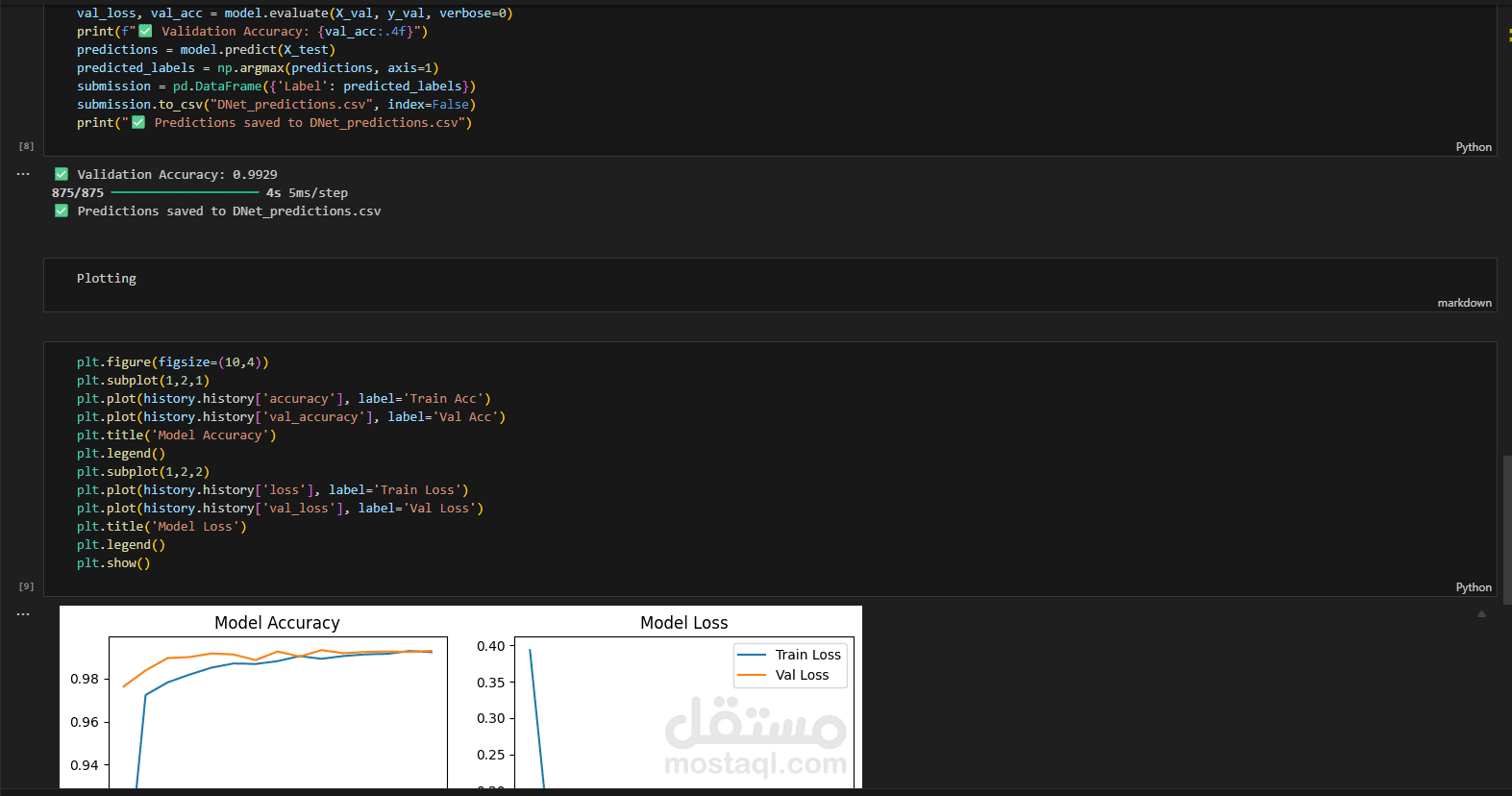Image resolution: width=1512 pixels, height=796 pixels.
Task: Place cursor on 'plt.subplot(1,2,1)' line
Action: pyautogui.click(x=143, y=380)
